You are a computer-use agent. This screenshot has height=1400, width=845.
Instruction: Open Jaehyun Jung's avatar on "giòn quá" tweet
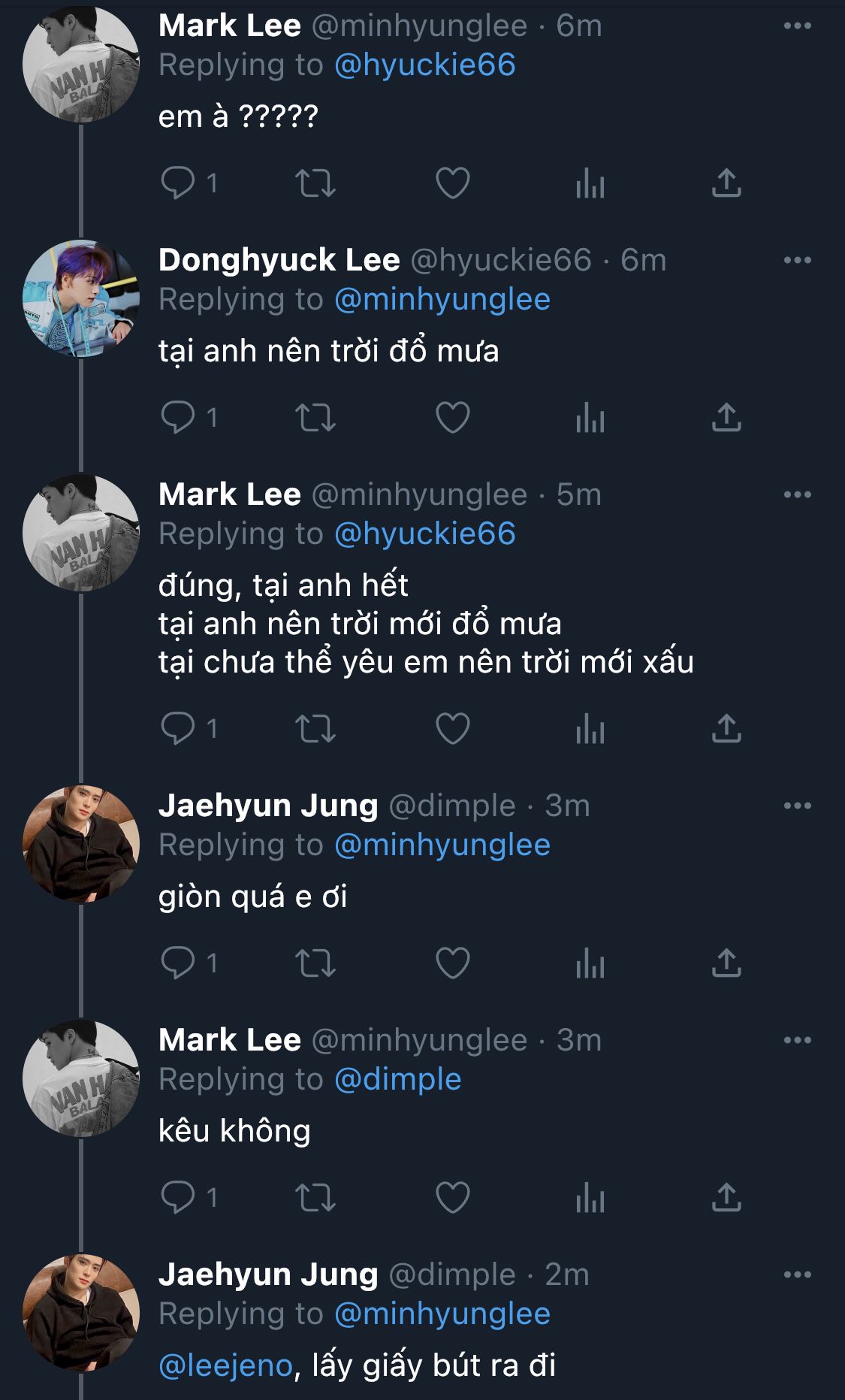pos(80,844)
